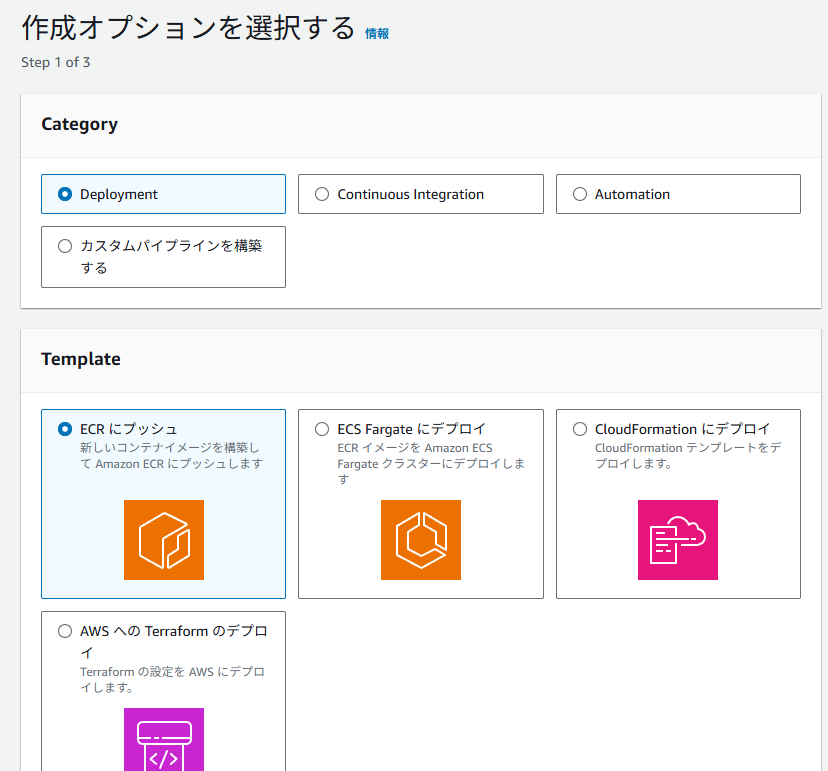
Task: Select AWS への Terraform のデプロイ template
Action: (x=66, y=632)
